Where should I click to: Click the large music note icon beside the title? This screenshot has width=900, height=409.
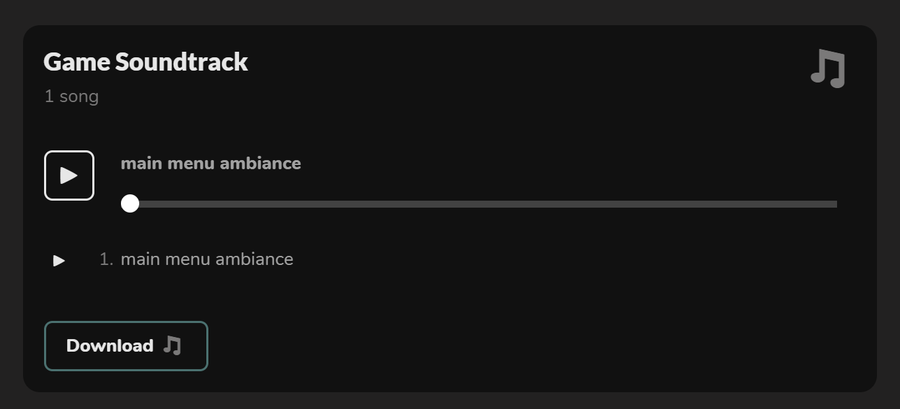pyautogui.click(x=828, y=69)
